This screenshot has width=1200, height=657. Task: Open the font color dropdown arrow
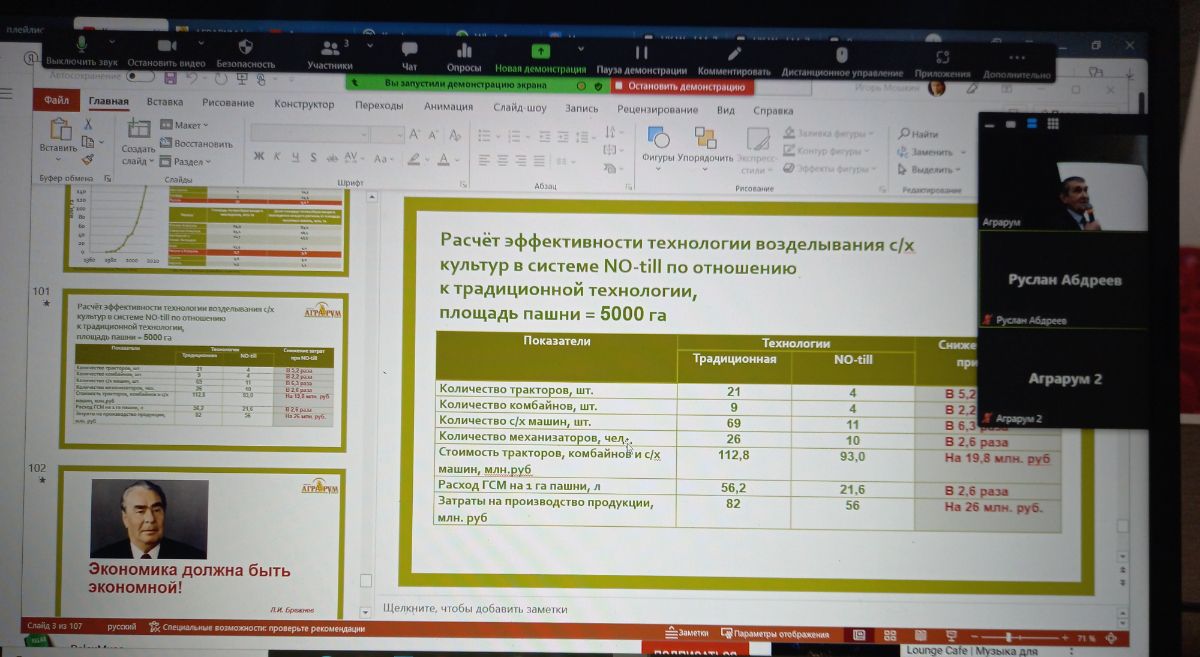(x=457, y=160)
